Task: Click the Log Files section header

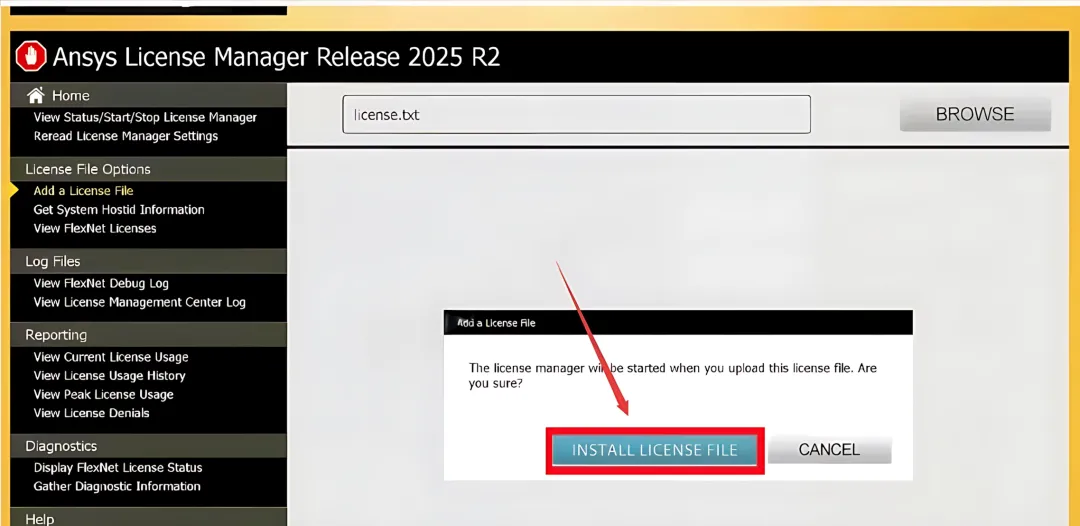Action: point(148,261)
